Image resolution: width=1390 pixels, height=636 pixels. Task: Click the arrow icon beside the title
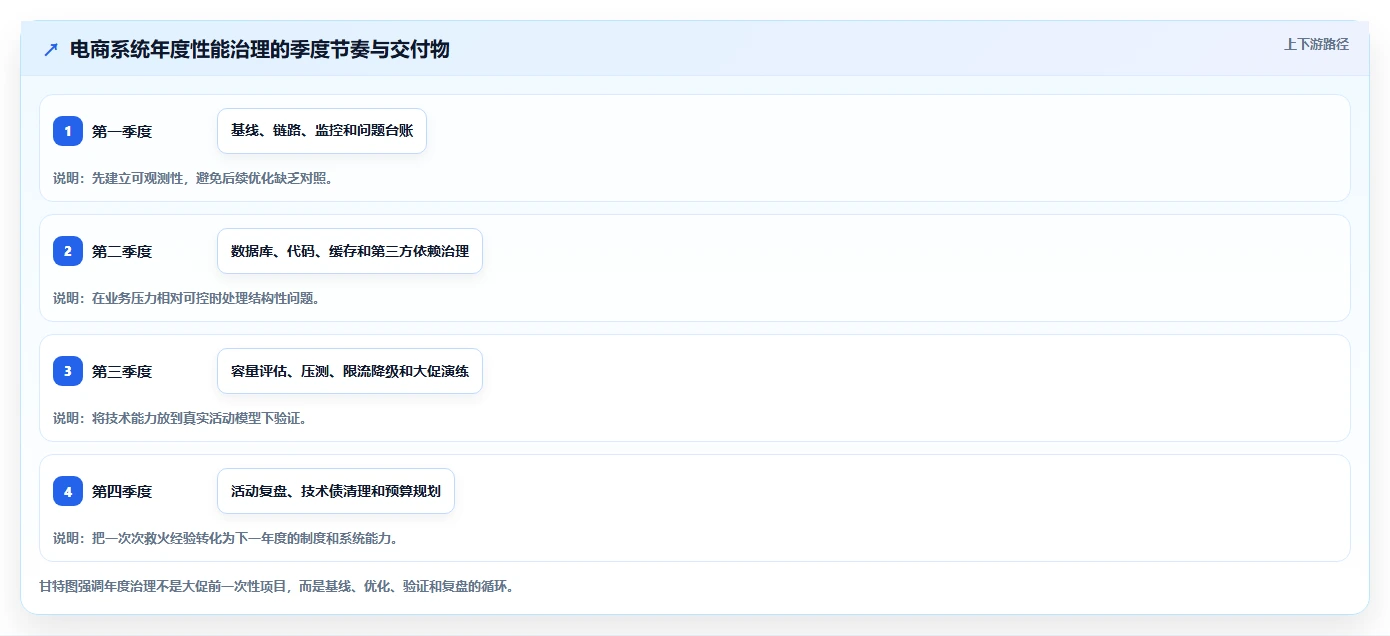(50, 49)
